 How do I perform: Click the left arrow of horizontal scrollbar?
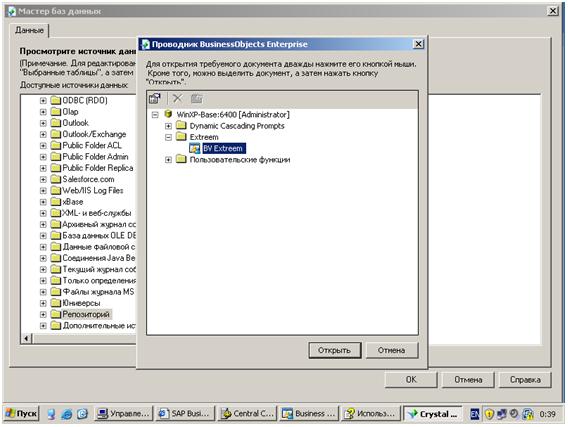(x=26, y=339)
